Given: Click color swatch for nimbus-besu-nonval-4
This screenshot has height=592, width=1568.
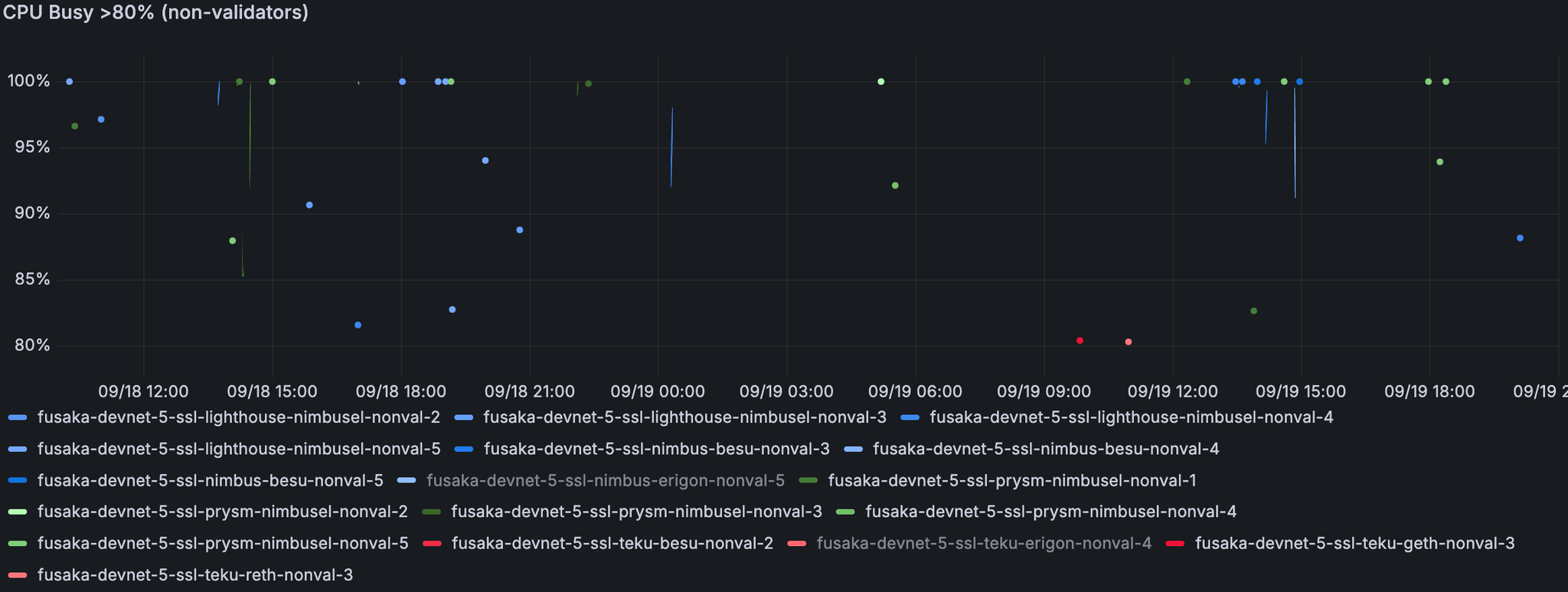Looking at the screenshot, I should point(853,450).
